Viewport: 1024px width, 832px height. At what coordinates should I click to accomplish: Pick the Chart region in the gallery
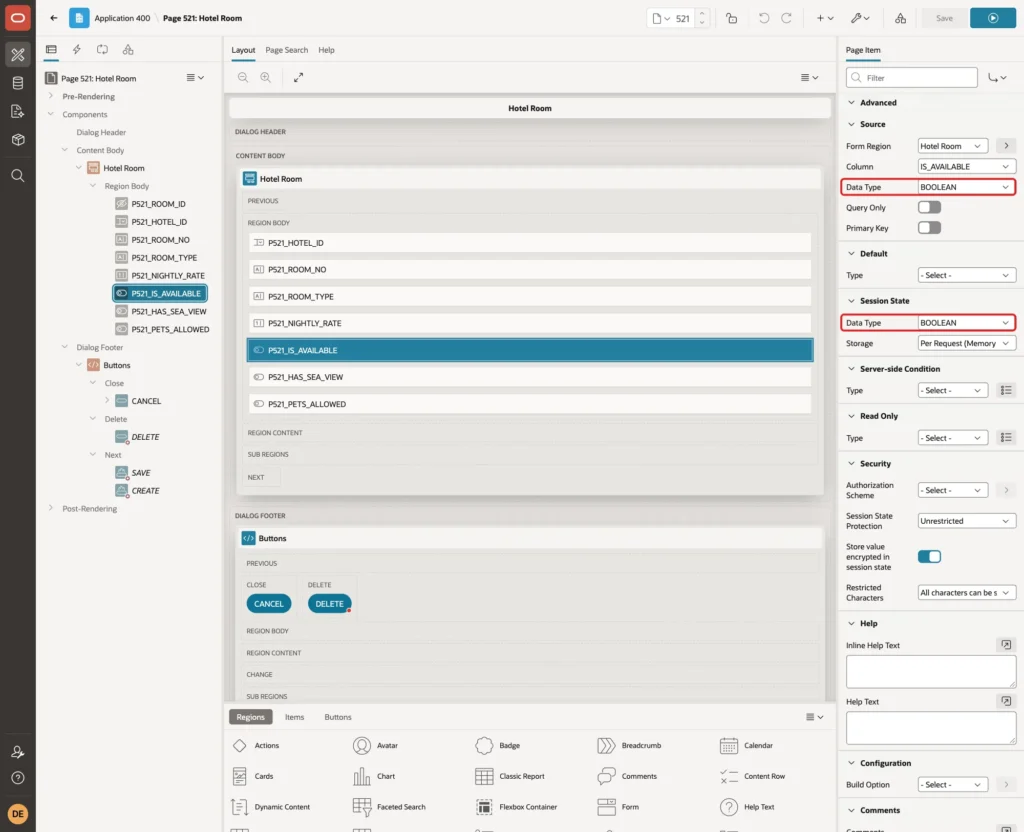[x=374, y=776]
